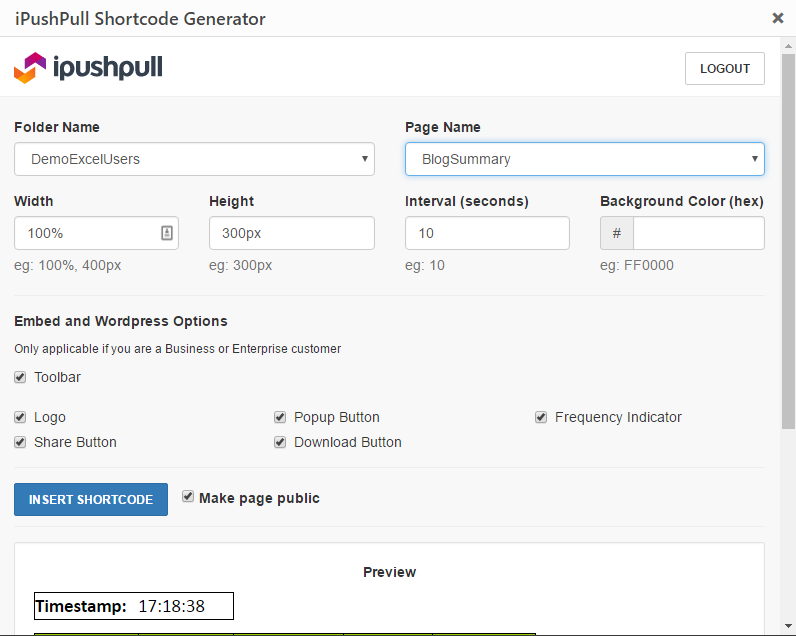Uncheck Make page public

[188, 496]
